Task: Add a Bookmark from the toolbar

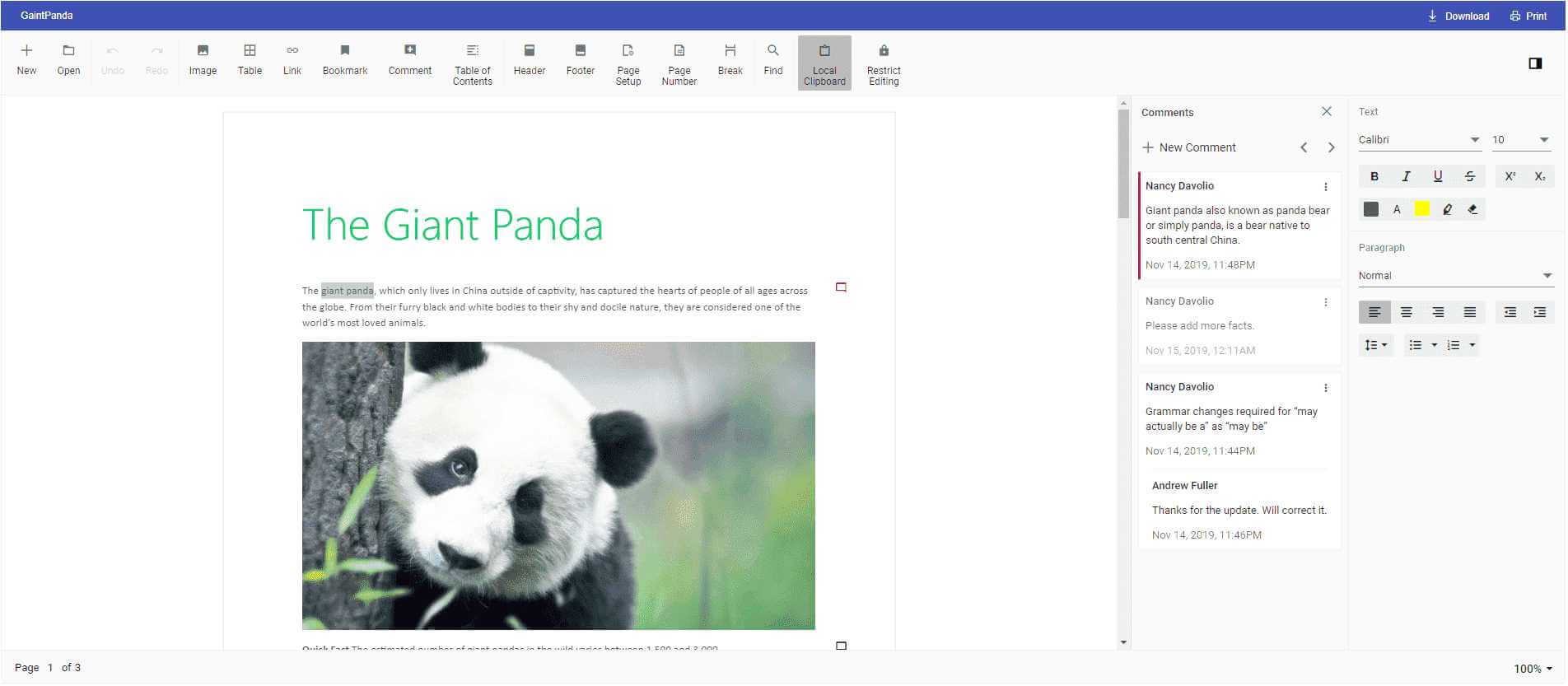Action: point(344,60)
